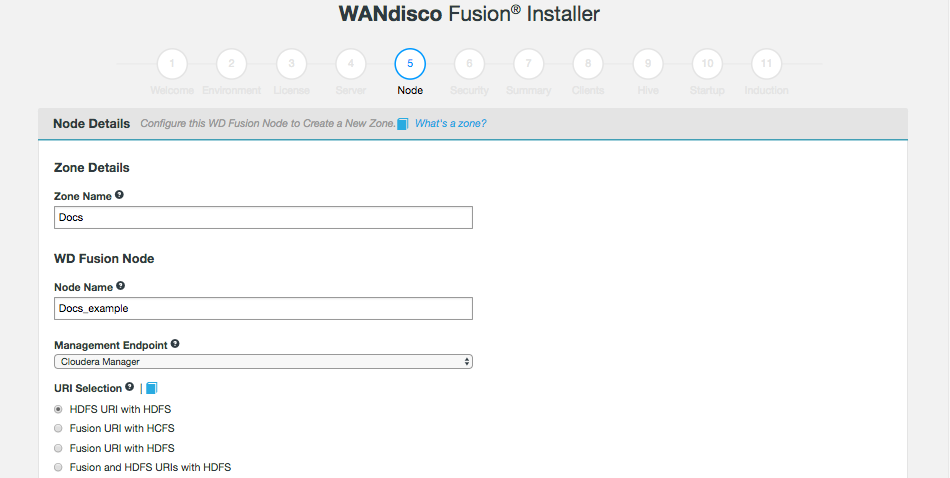Go to step 1 Welcome
The width and height of the screenshot is (950, 478).
coord(172,64)
